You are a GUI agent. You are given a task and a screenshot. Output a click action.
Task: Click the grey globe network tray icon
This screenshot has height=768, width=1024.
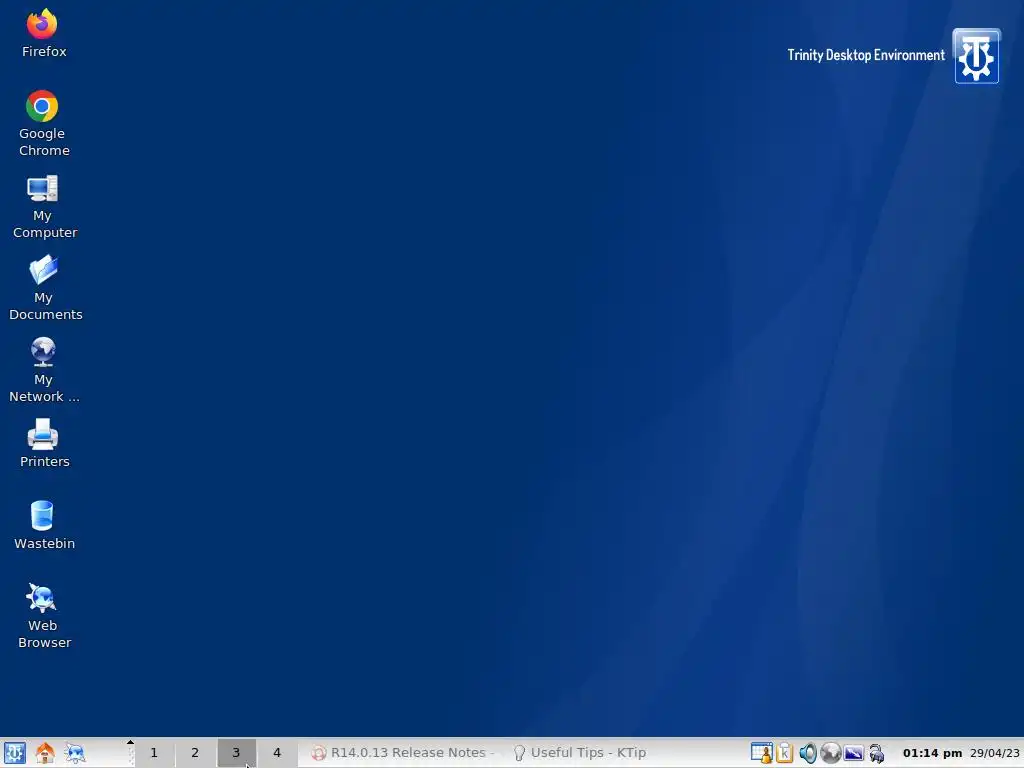pyautogui.click(x=831, y=753)
